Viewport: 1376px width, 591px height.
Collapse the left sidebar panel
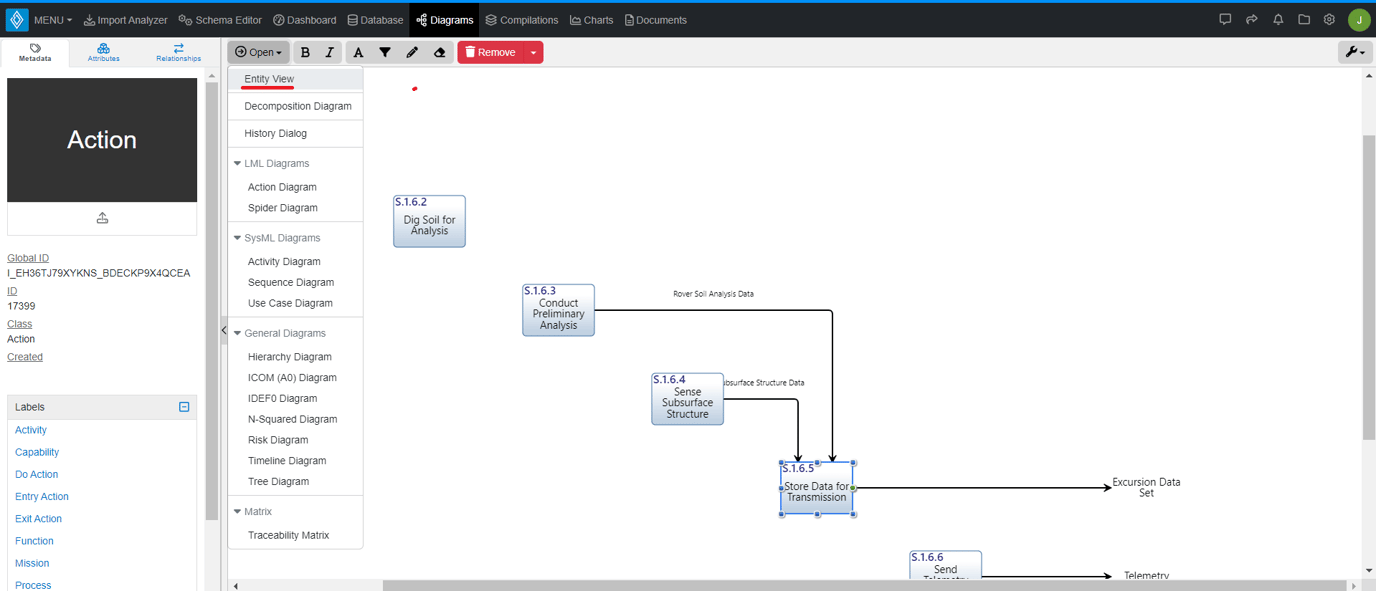[x=223, y=330]
